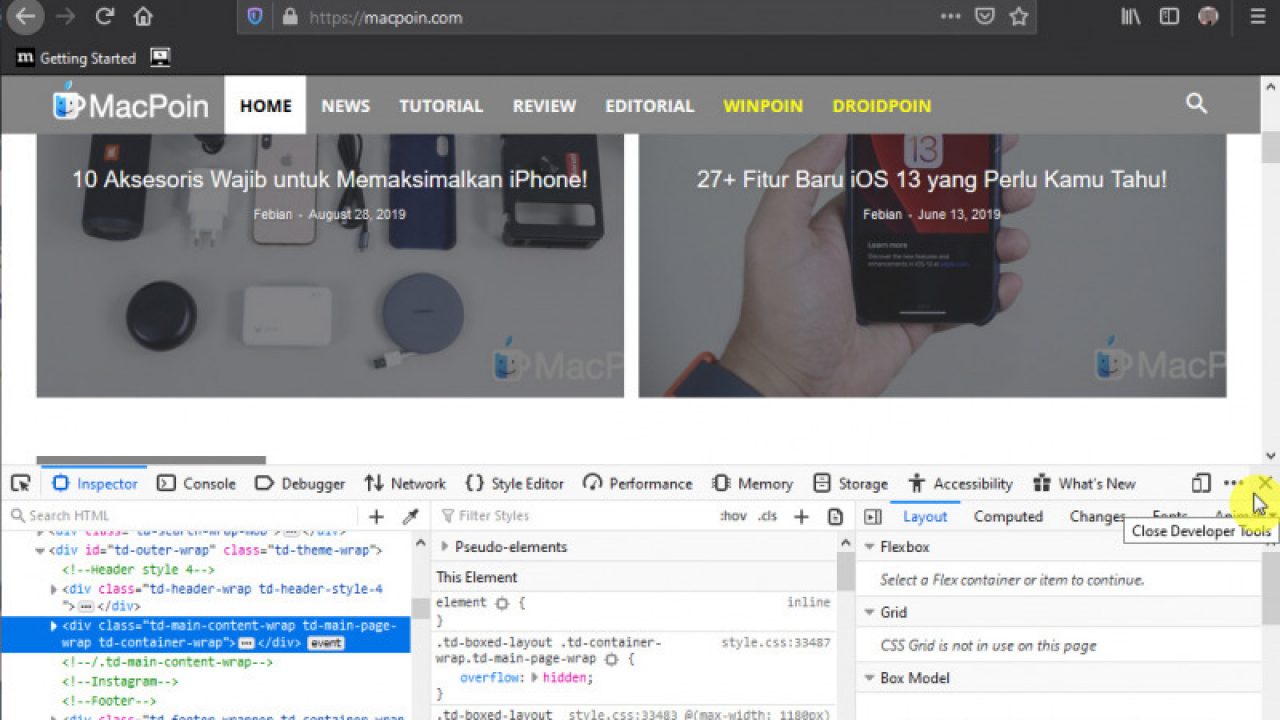Open Responsive Design Mode icon
Image resolution: width=1280 pixels, height=720 pixels.
tap(1201, 483)
